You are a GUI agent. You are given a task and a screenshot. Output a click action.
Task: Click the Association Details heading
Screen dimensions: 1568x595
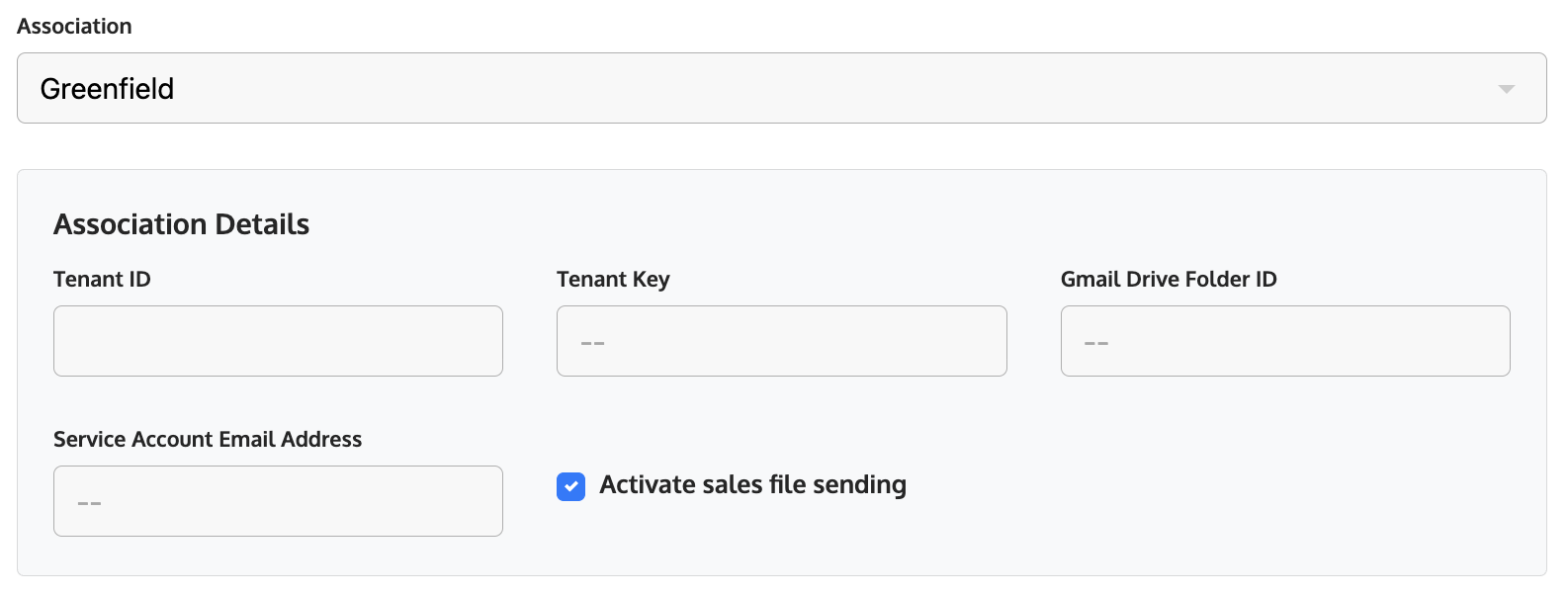coord(182,225)
